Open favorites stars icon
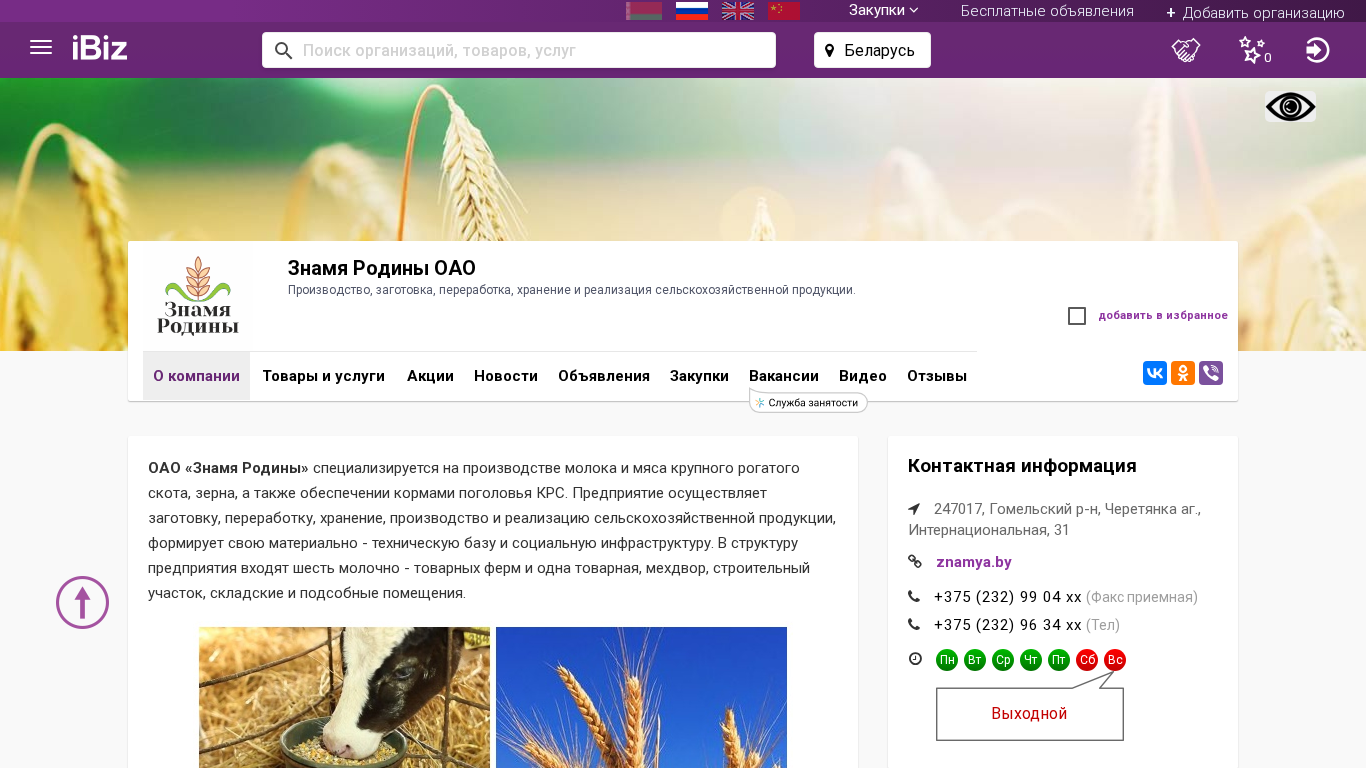The image size is (1366, 768). pyautogui.click(x=1252, y=50)
